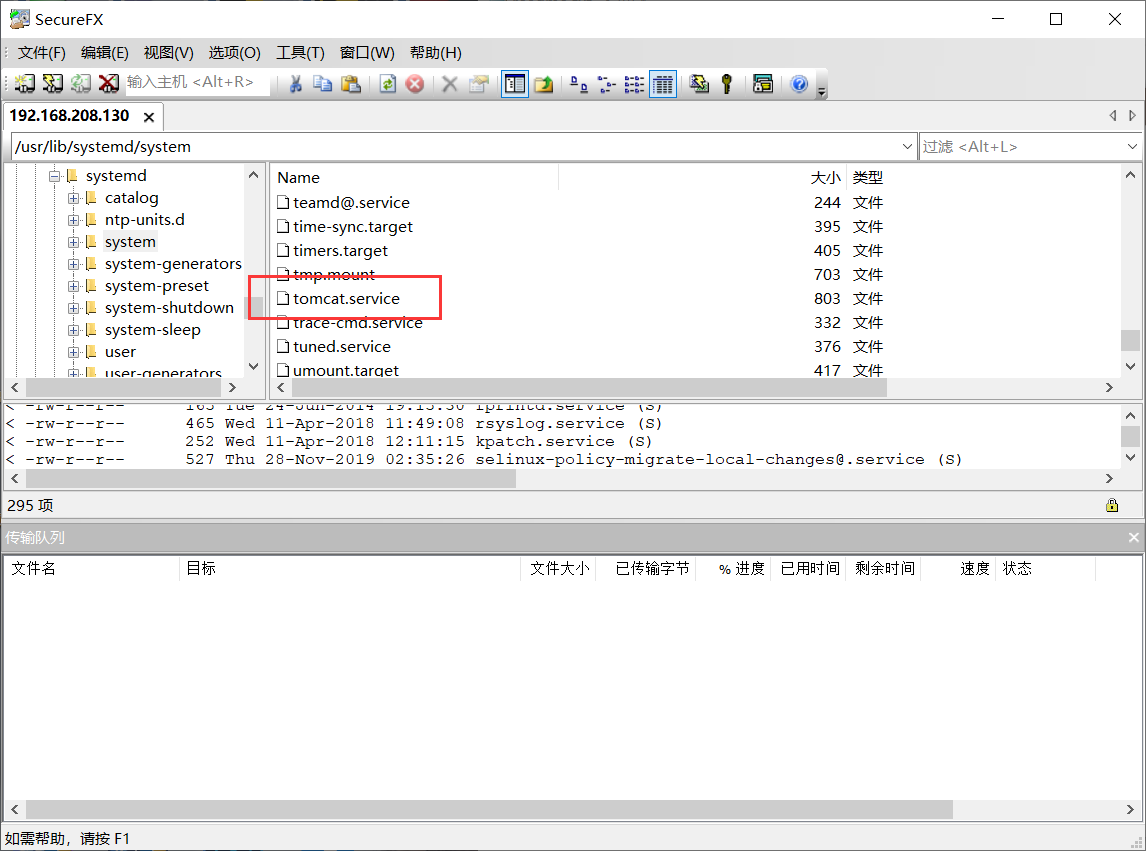The width and height of the screenshot is (1146, 851).
Task: Expand the ntp-units.d folder node
Action: point(74,220)
